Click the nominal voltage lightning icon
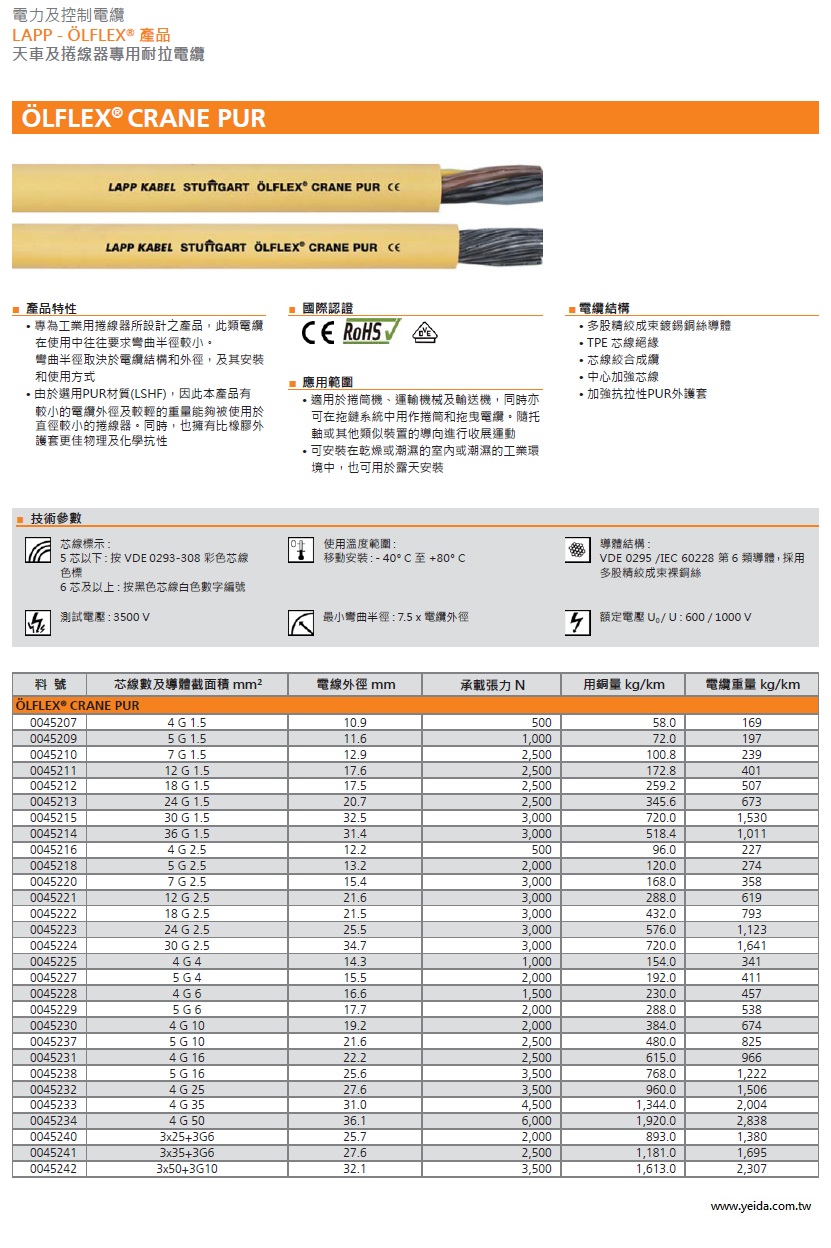The height and width of the screenshot is (1248, 831). pos(577,622)
